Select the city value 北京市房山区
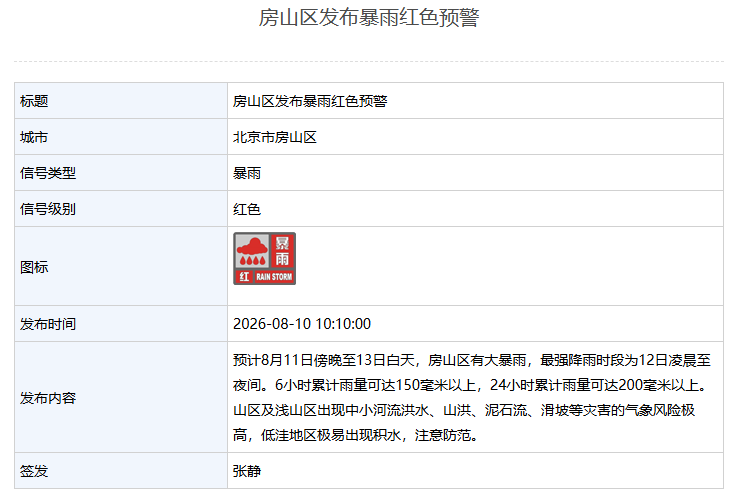This screenshot has height=499, width=736. [x=275, y=137]
